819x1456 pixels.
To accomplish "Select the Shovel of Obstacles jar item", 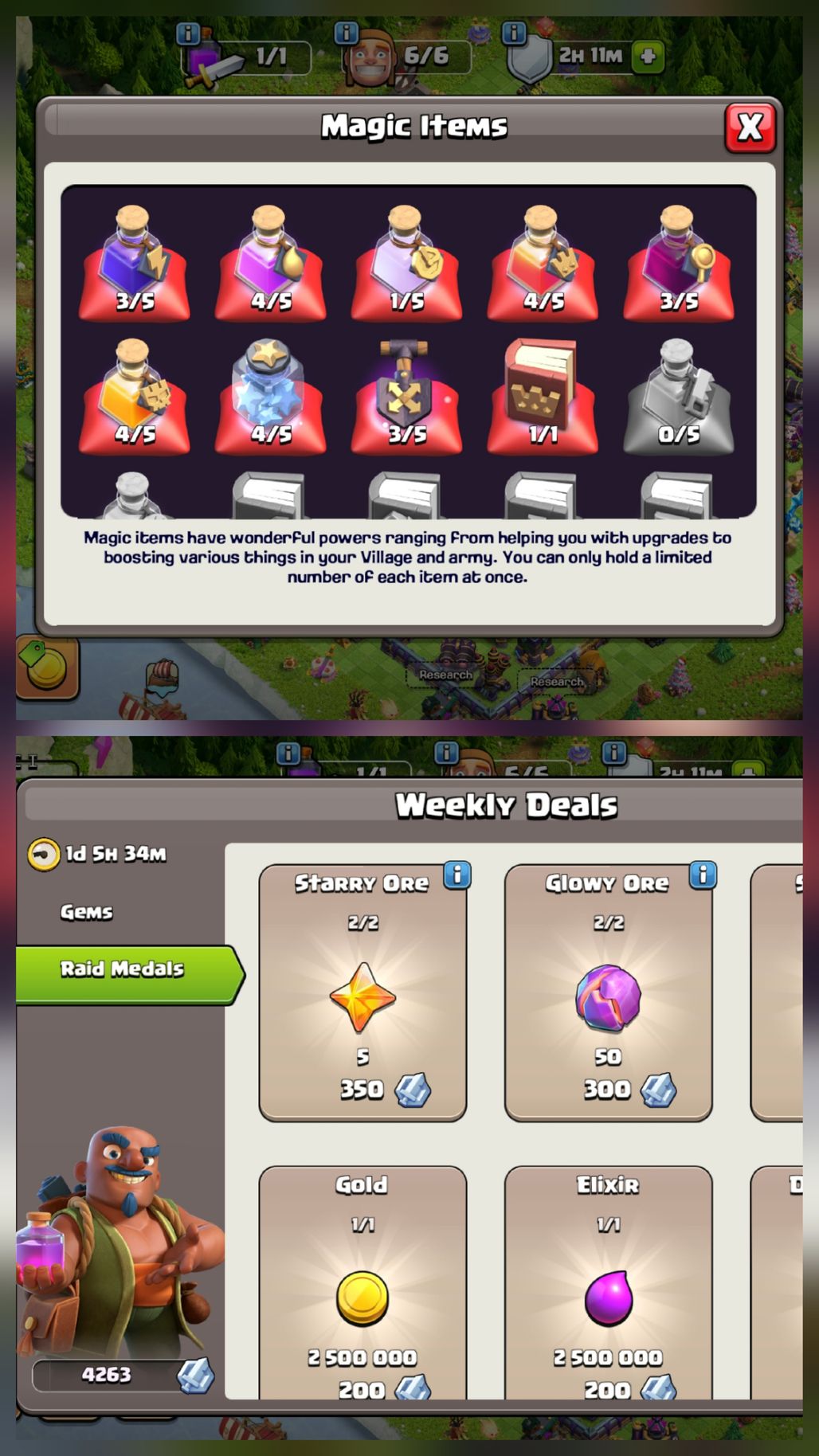I will (271, 395).
